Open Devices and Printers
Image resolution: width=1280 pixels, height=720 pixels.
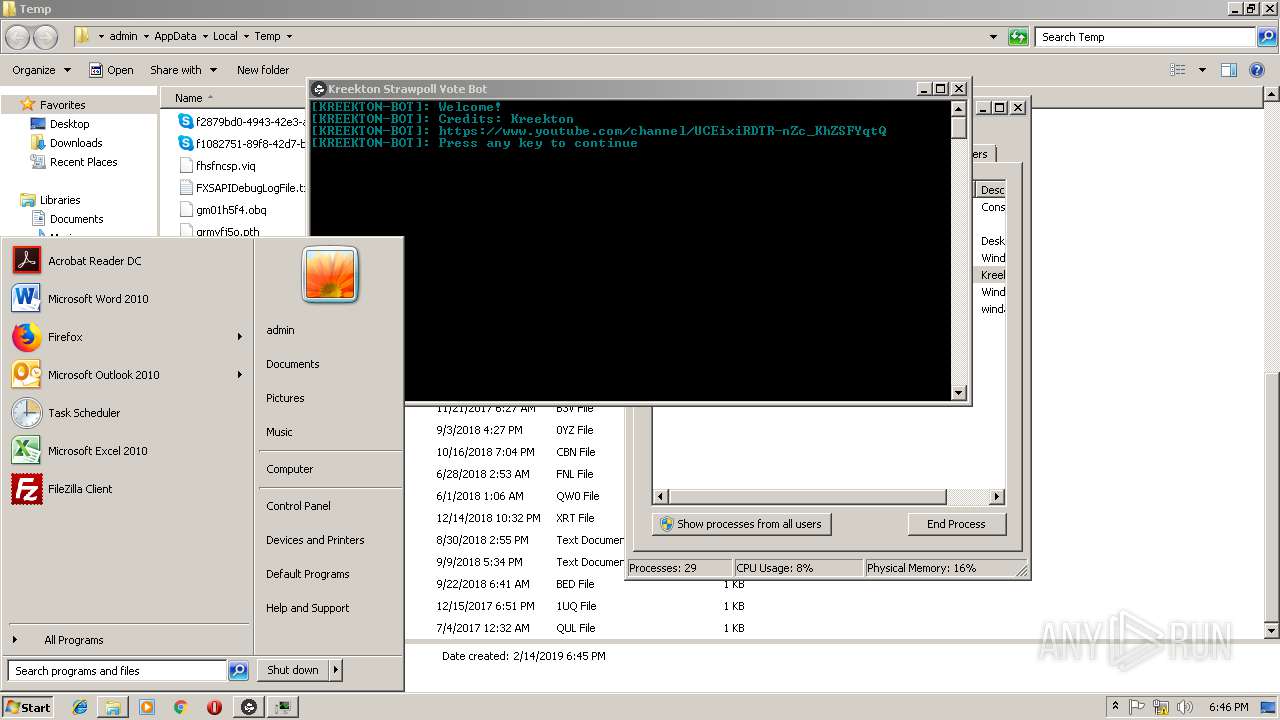(315, 540)
